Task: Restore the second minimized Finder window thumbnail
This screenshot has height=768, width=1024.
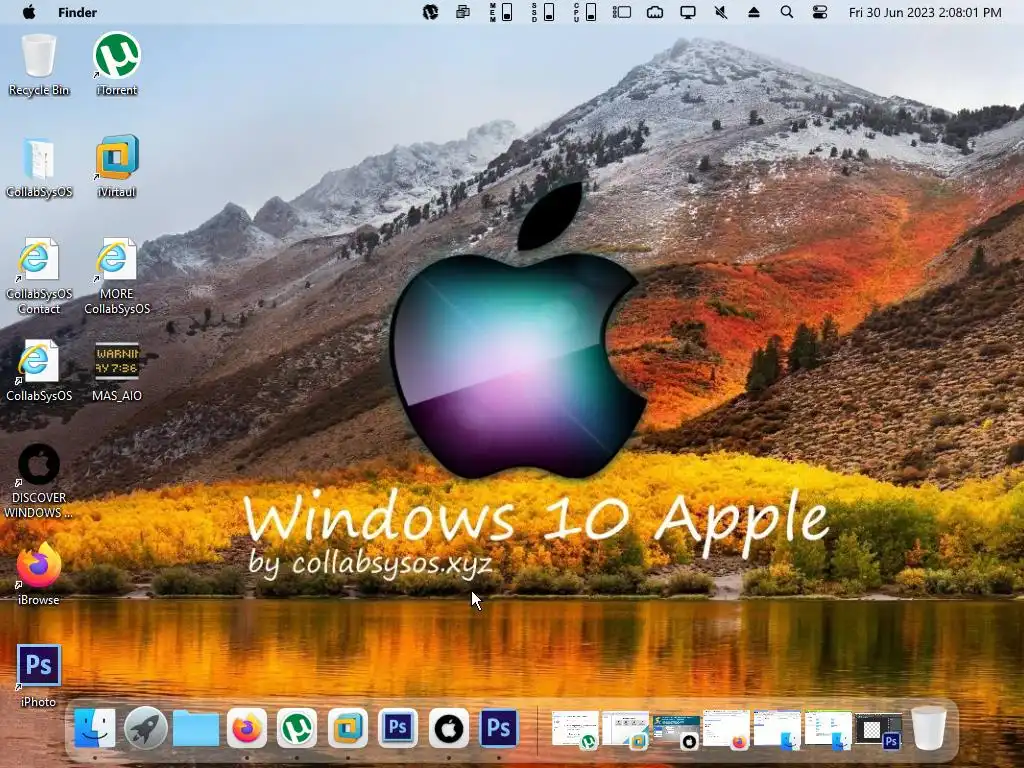Action: point(828,729)
